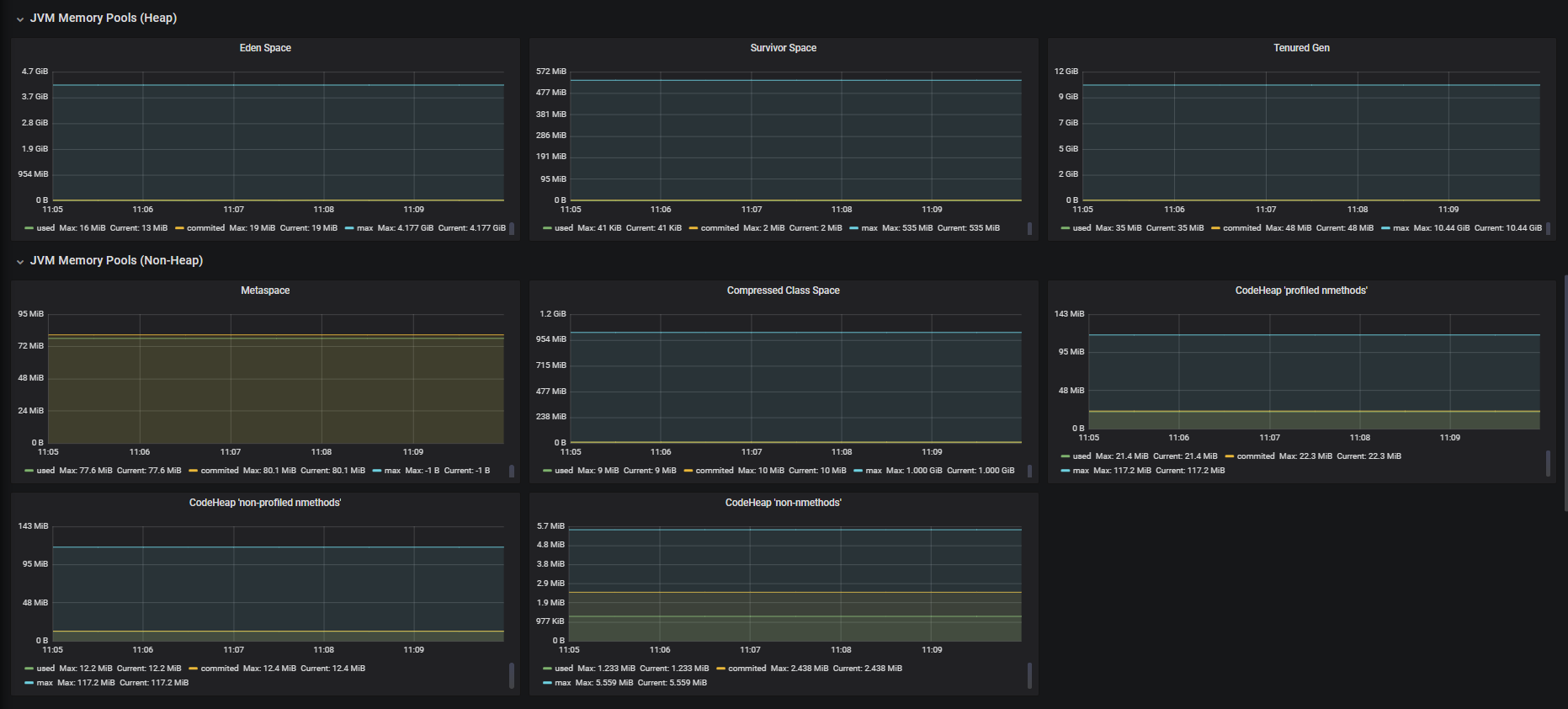Click the Compressed Class Space panel title
Screen dimensions: 1568x709
[x=783, y=291]
